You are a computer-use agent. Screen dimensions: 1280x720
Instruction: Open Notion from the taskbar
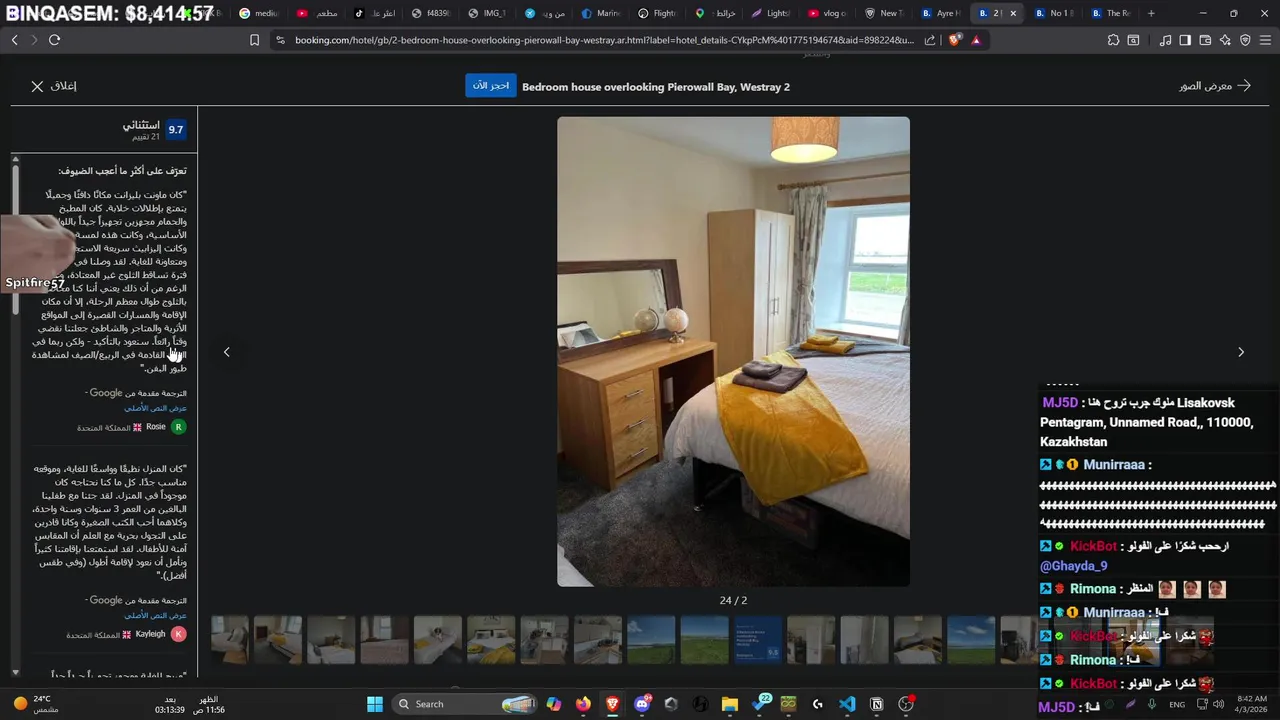pos(877,704)
